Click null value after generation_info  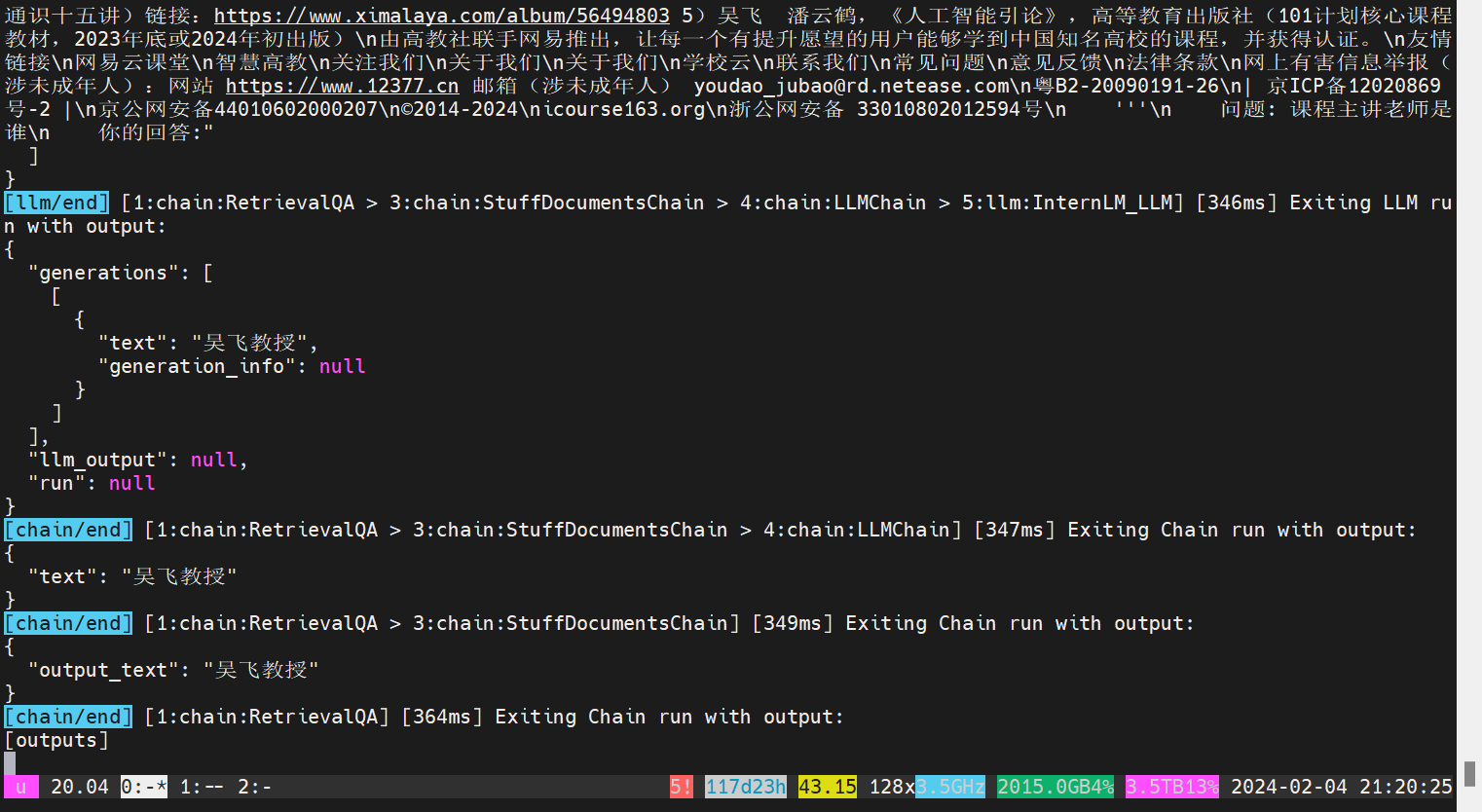point(343,366)
